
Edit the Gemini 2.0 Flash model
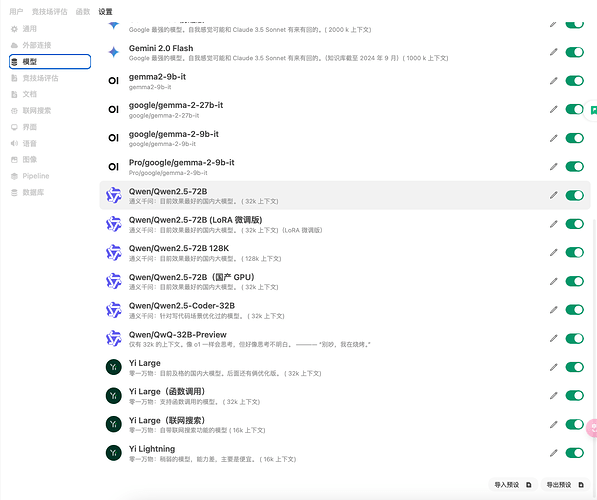click(x=554, y=52)
